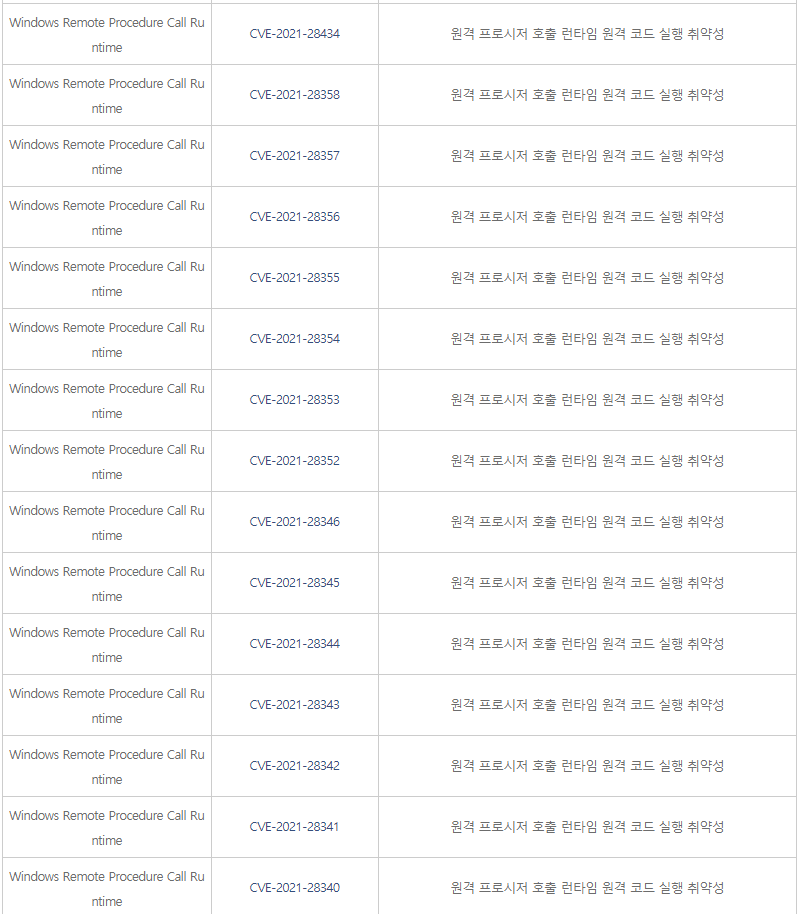Click the product name cell for CVE-2021-28343
The height and width of the screenshot is (914, 798).
[x=106, y=705]
